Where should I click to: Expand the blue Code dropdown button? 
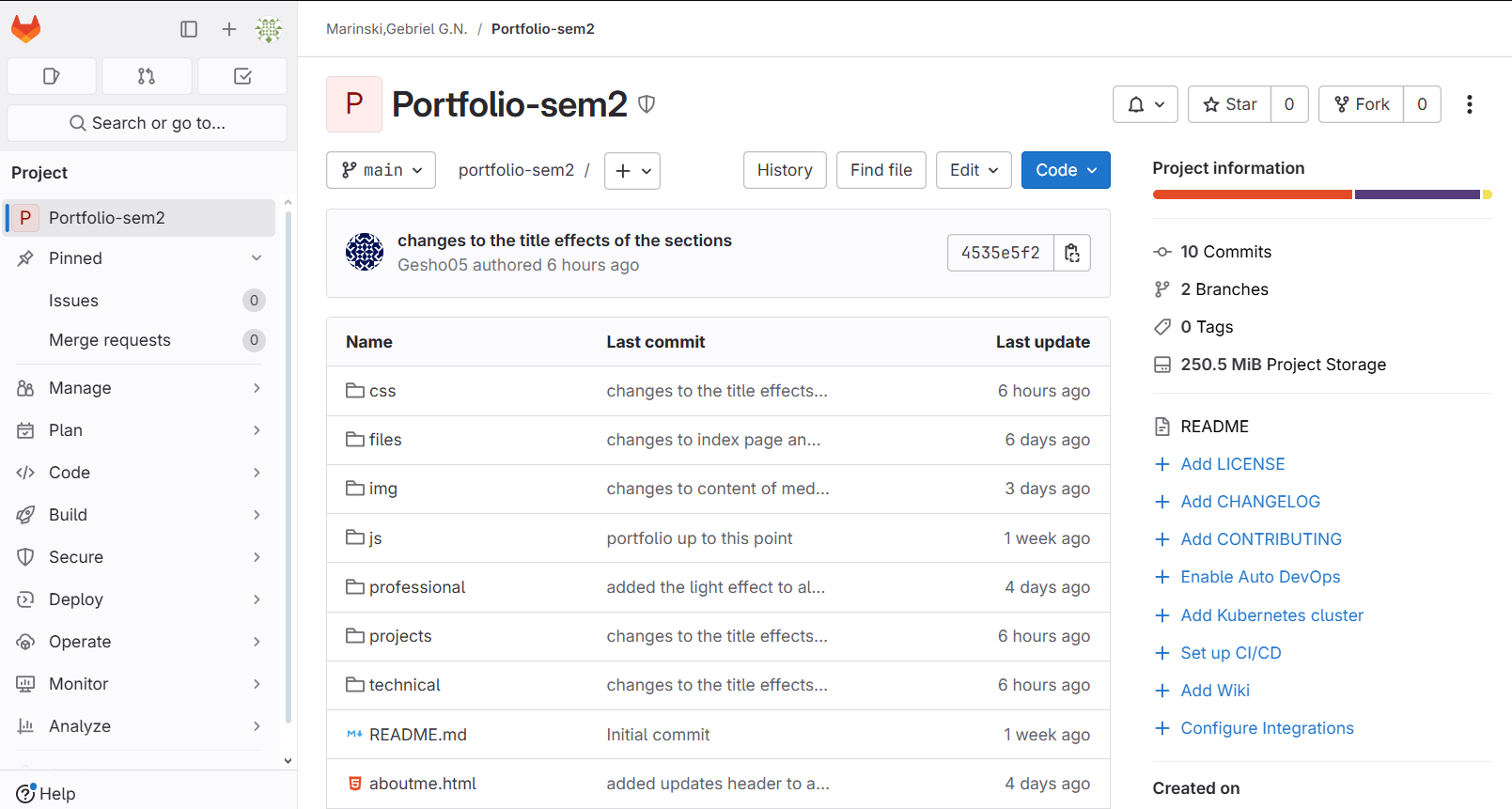(1065, 170)
